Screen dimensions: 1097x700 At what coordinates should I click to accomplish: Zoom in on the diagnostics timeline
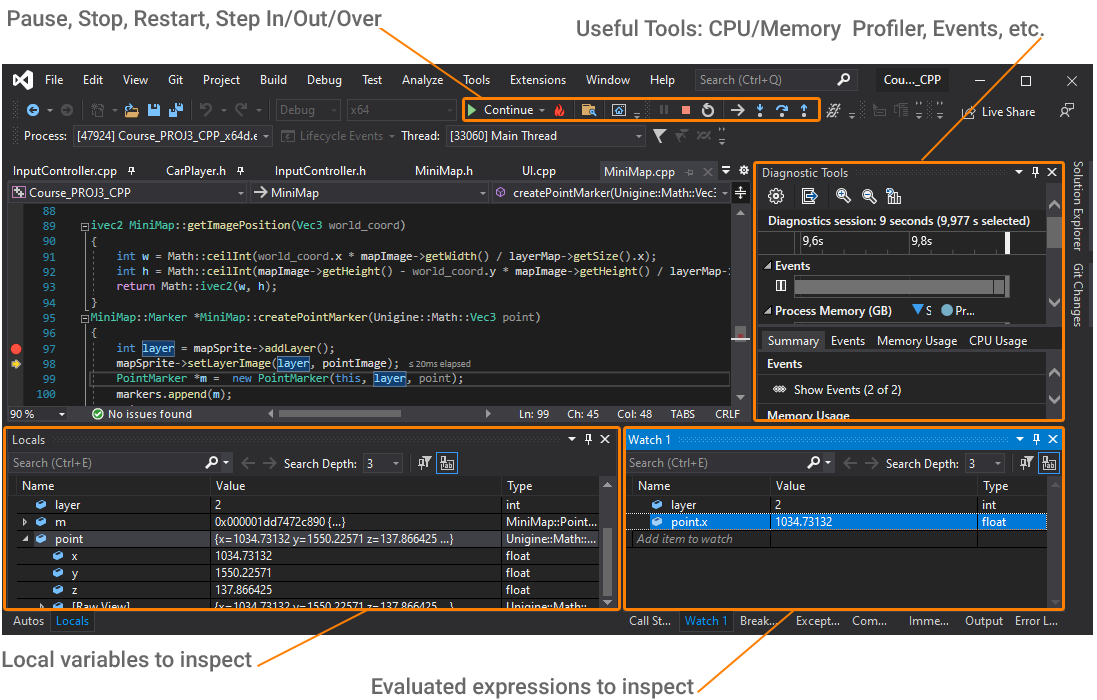[x=844, y=196]
